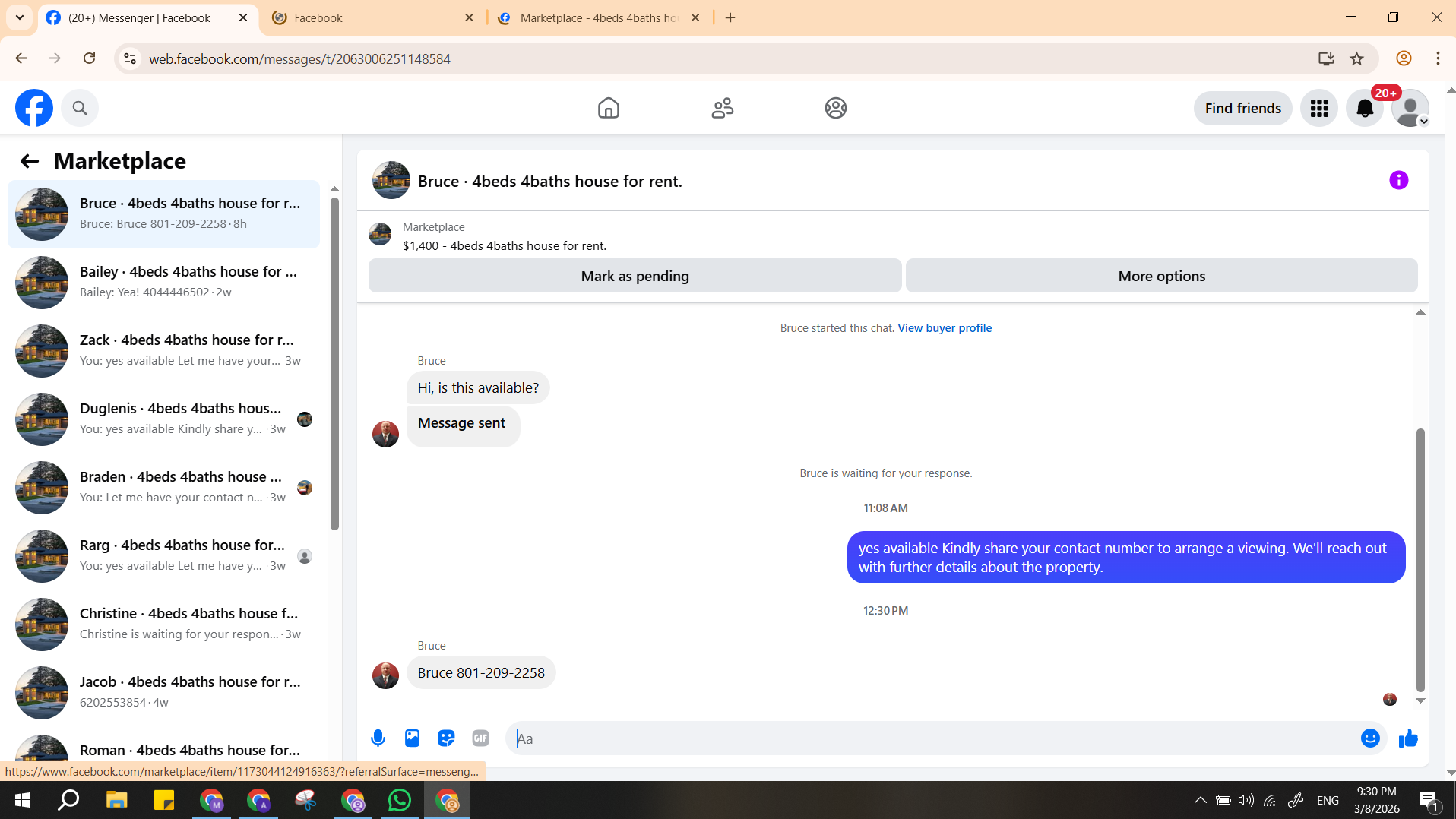Switch to Marketplace 4beds 4baths tab
Viewport: 1456px width, 819px height.
[x=598, y=17]
